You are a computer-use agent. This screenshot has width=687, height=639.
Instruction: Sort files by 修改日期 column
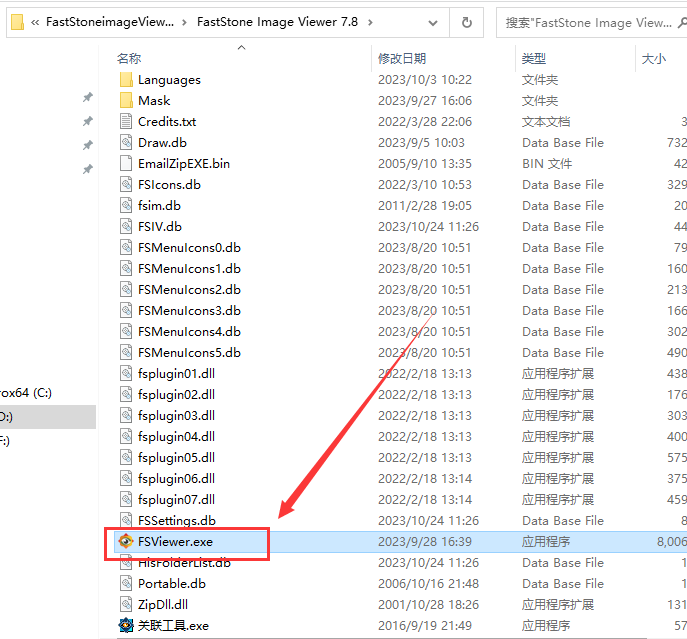tap(402, 58)
